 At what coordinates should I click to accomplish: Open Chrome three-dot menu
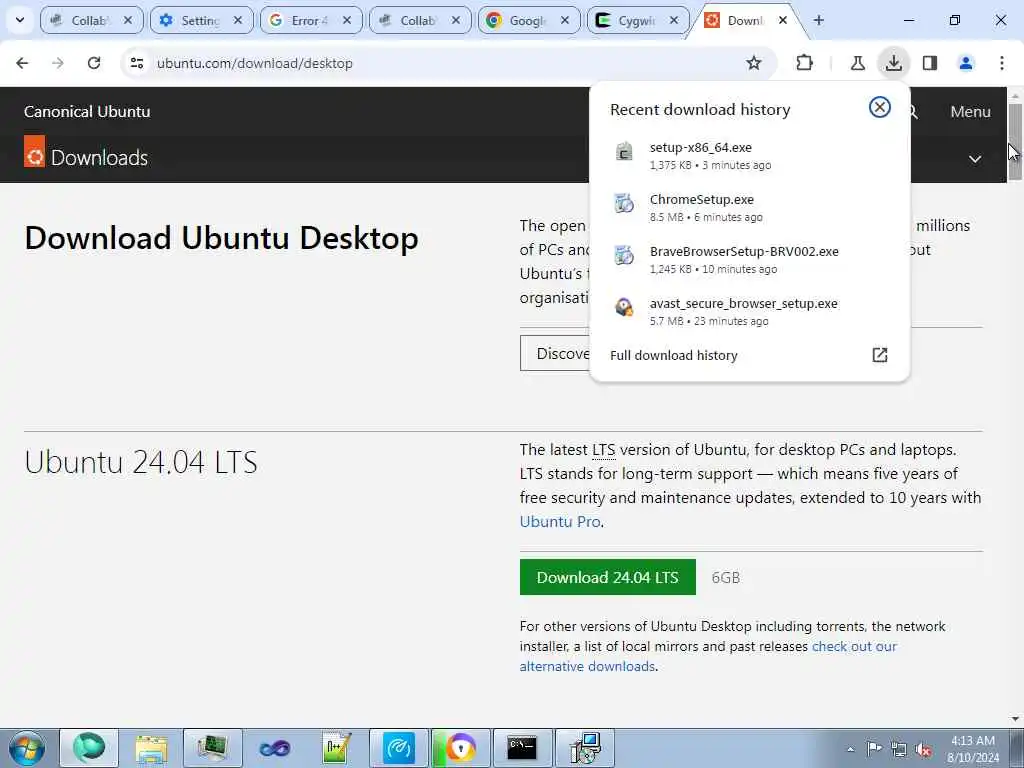pos(1001,63)
